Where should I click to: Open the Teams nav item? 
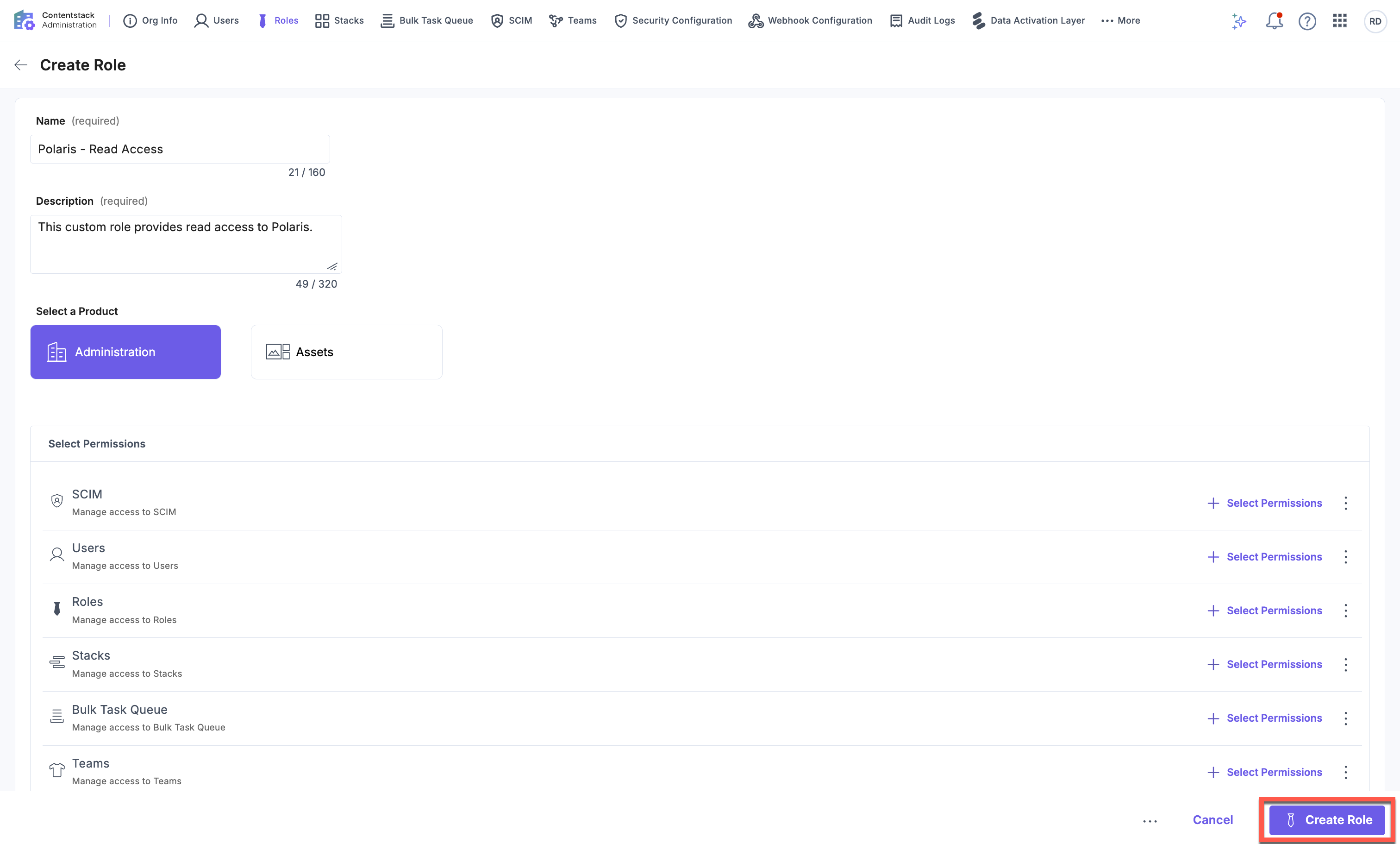(x=573, y=20)
